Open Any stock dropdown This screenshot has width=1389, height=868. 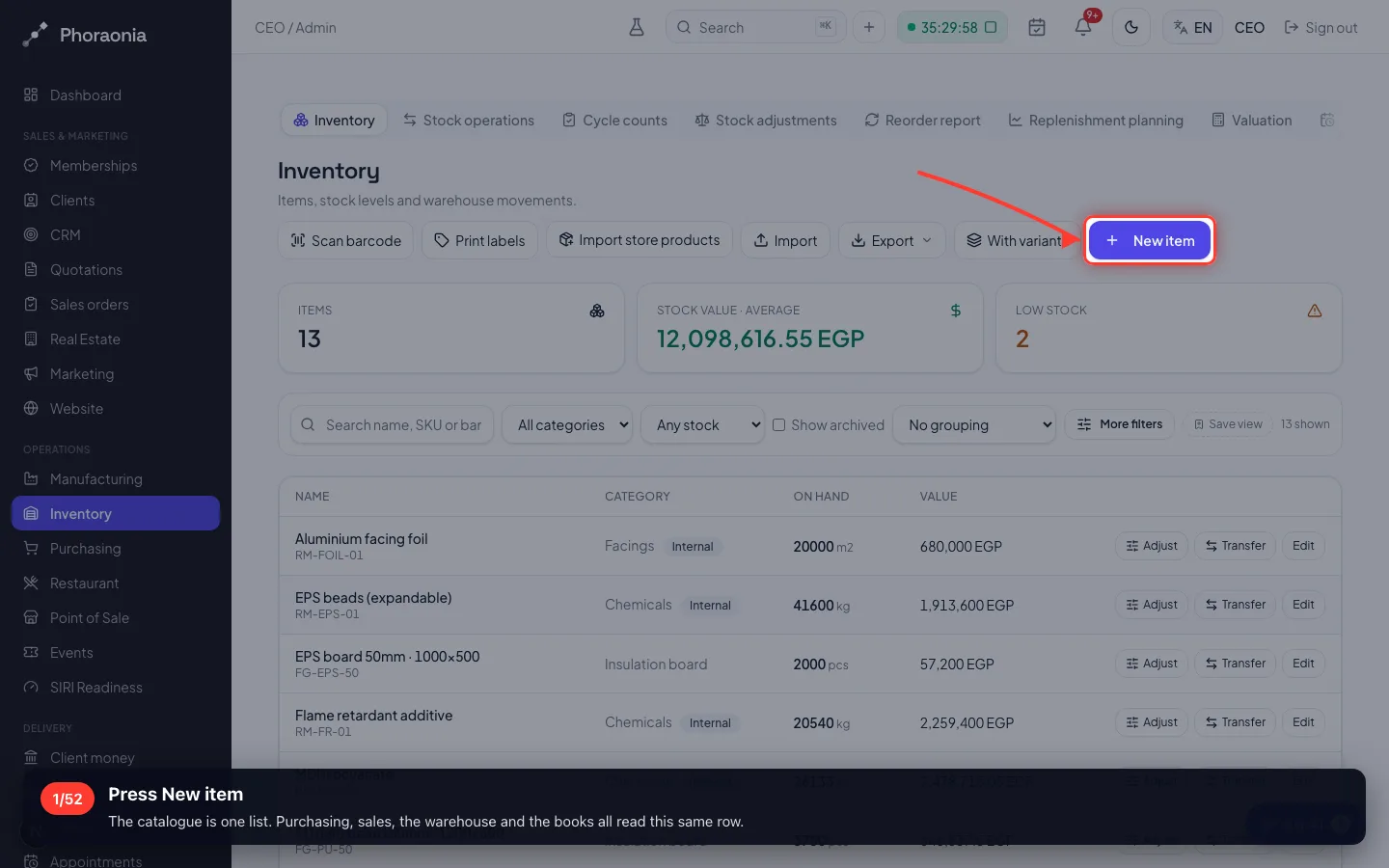702,424
